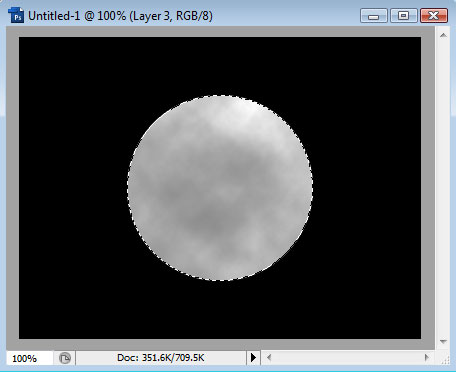Click the horizontal scrollbar left arrow
Viewport: 456px width, 372px height.
(x=269, y=358)
